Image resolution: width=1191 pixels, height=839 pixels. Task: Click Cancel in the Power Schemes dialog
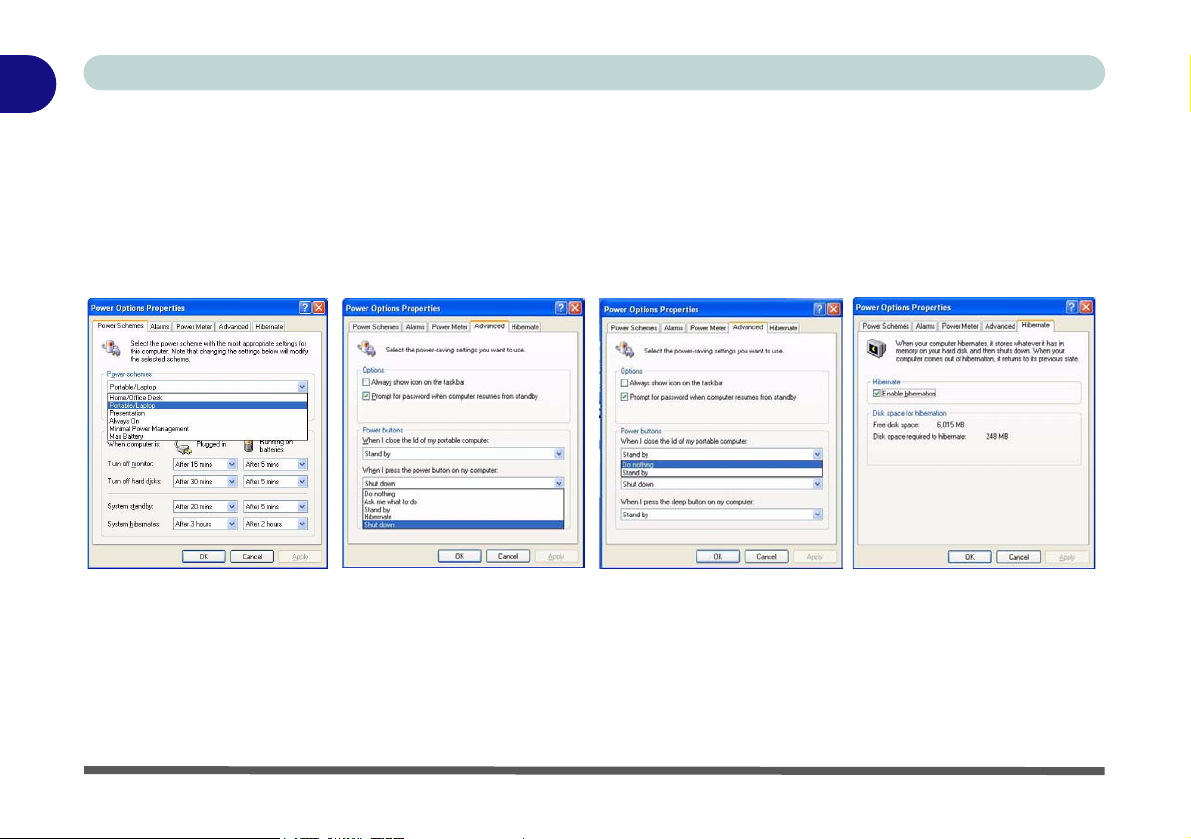[x=252, y=557]
